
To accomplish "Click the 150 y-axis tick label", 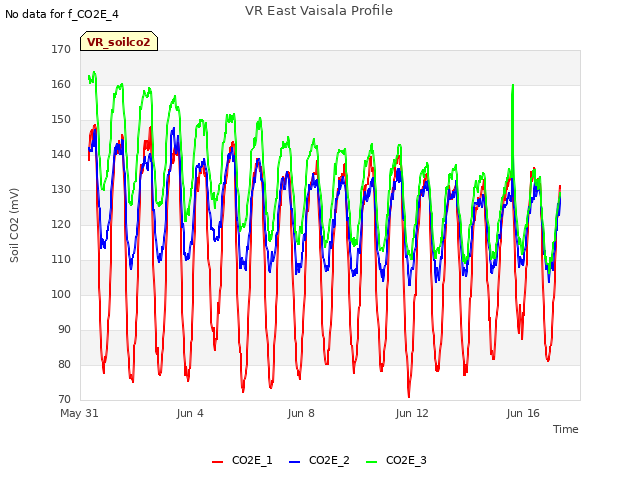I will tap(61, 120).
